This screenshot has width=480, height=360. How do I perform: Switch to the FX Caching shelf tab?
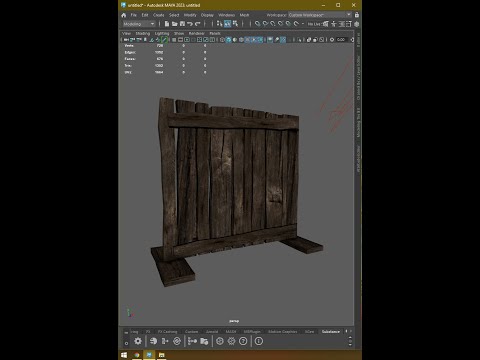tap(167, 331)
